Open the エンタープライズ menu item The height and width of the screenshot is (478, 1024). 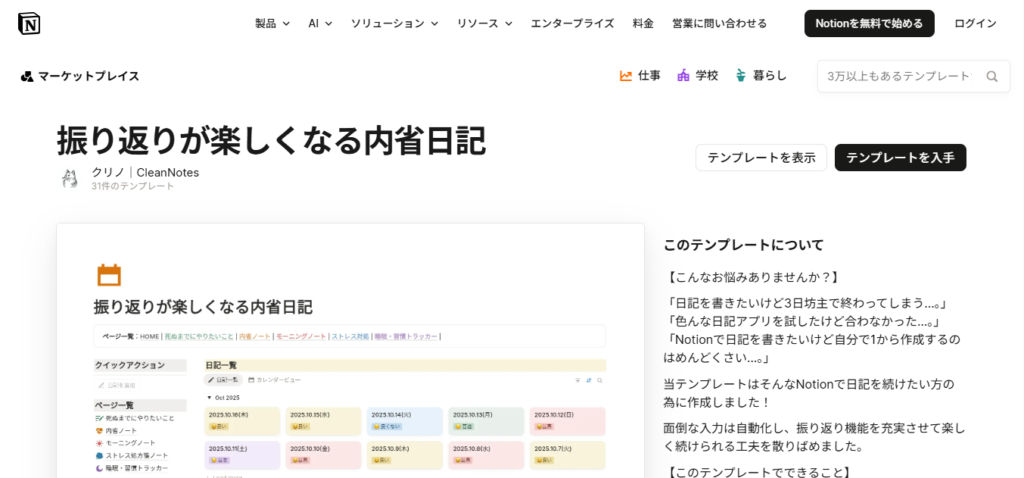click(572, 23)
